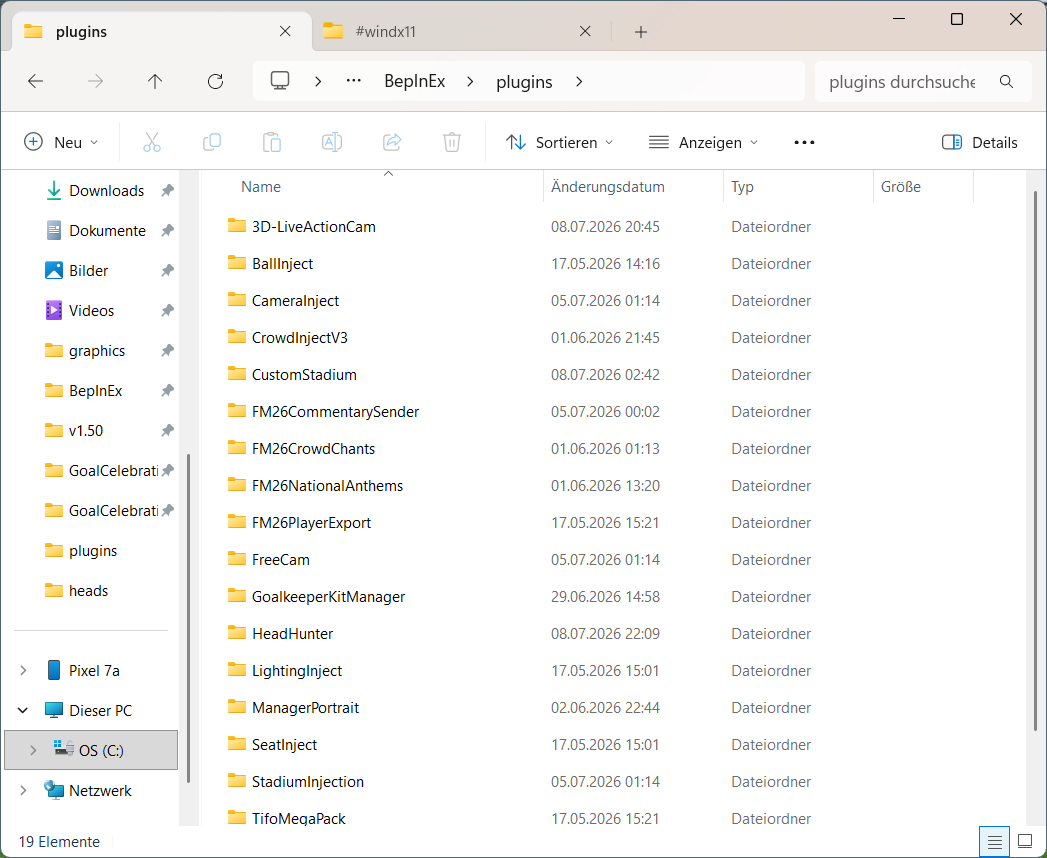1047x858 pixels.
Task: Select the ManagerPortrait folder
Action: click(x=305, y=708)
